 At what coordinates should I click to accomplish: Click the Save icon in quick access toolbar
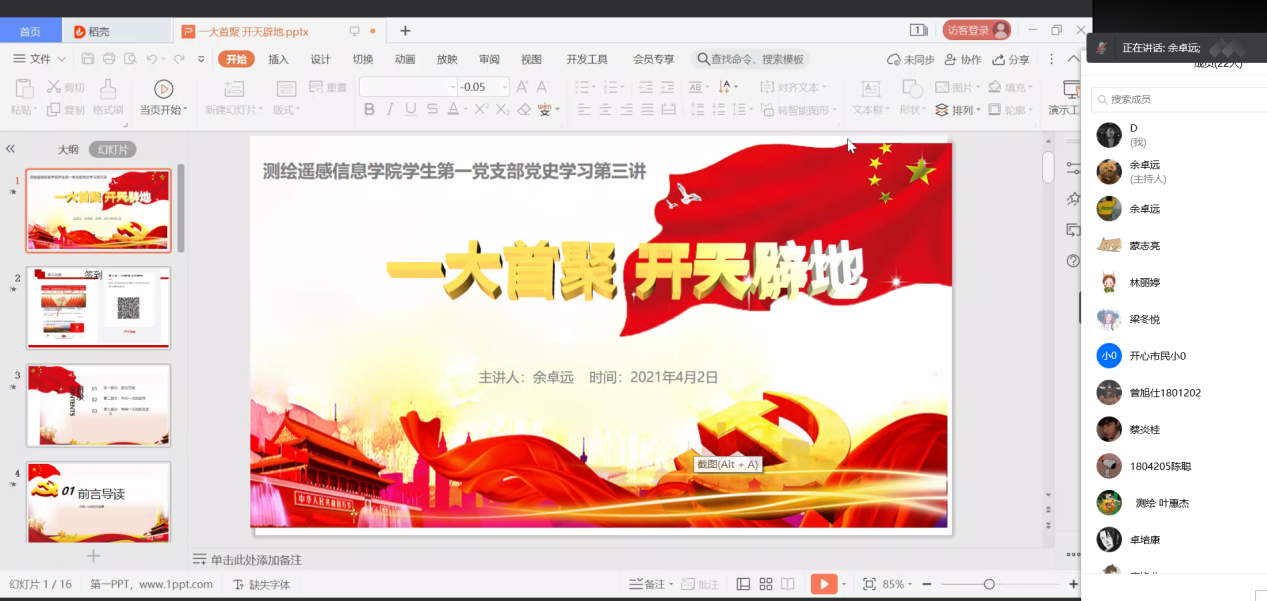[88, 59]
